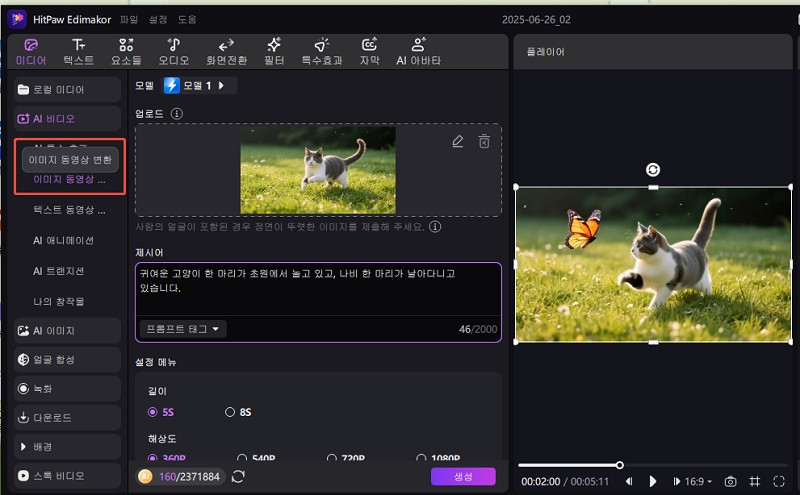Delete the uploaded cat image

coord(484,141)
